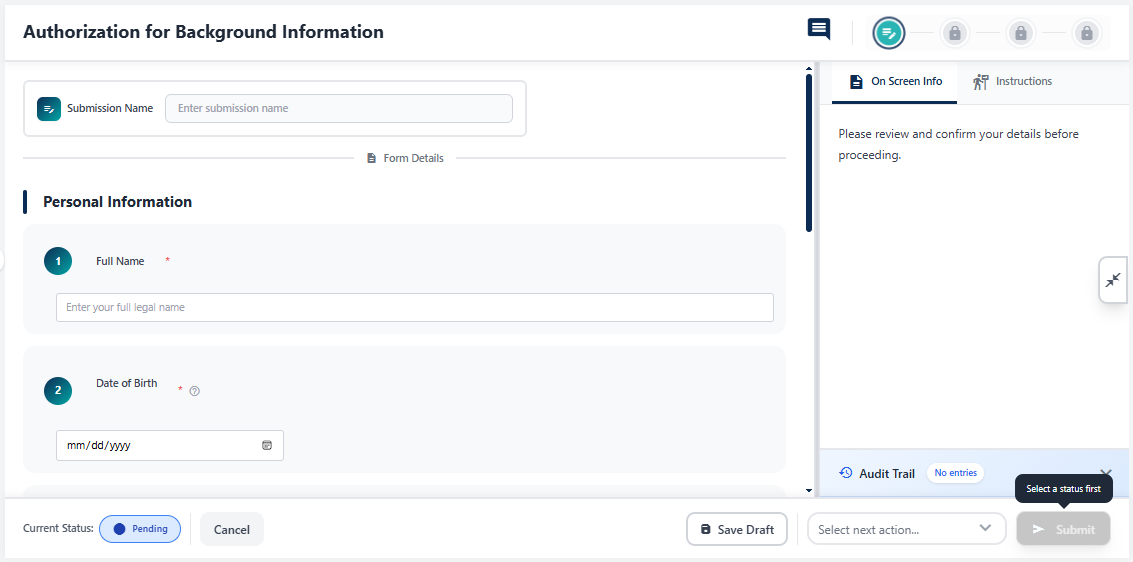Click the Pending status badge
This screenshot has height=562, width=1133.
pyautogui.click(x=140, y=529)
